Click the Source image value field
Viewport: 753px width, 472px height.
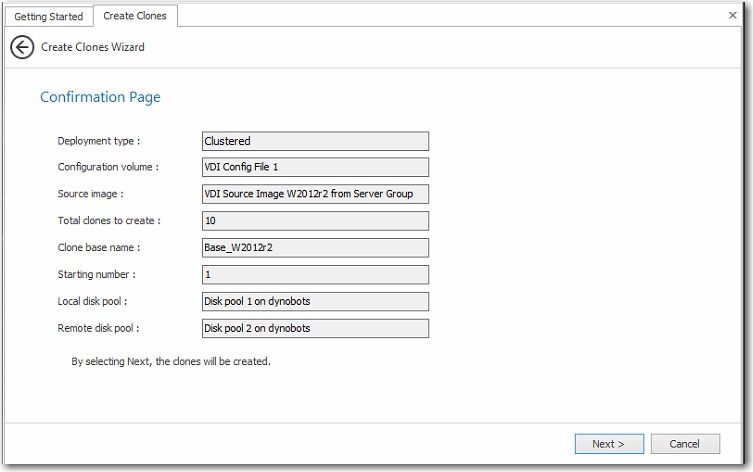[x=315, y=194]
